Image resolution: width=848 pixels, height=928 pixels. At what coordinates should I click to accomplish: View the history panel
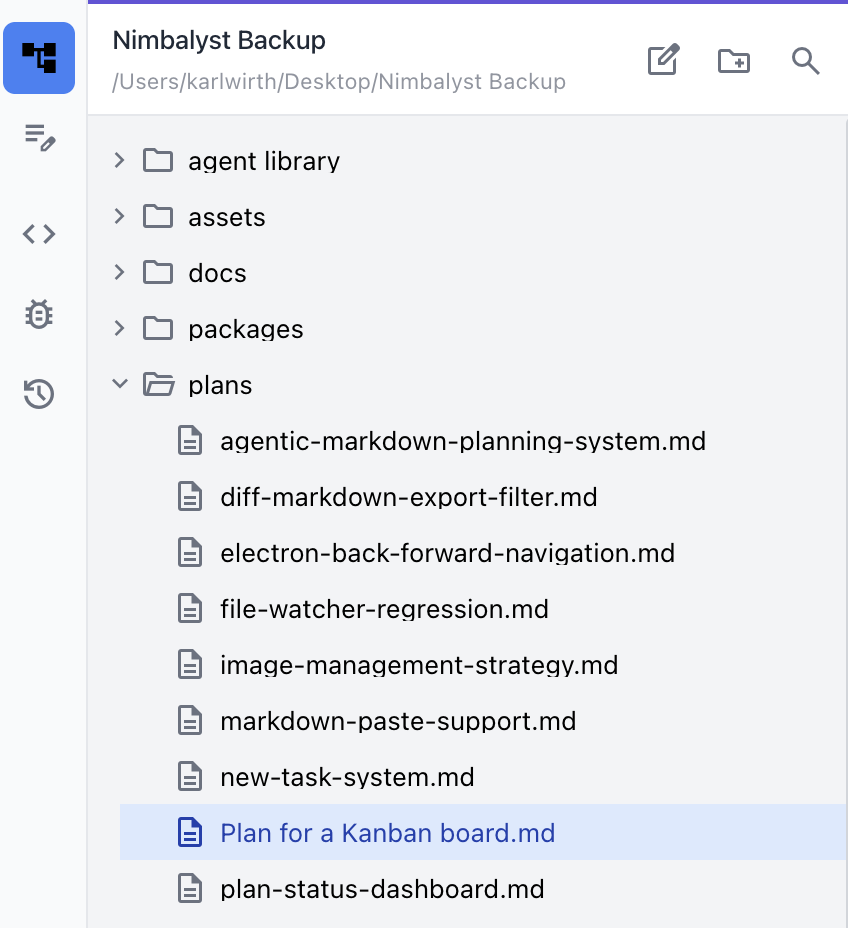39,394
